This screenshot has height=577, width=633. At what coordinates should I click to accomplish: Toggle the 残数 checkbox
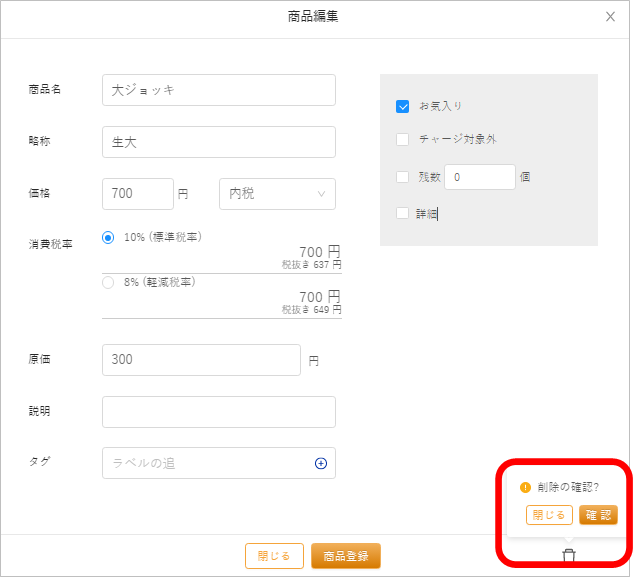[x=403, y=177]
